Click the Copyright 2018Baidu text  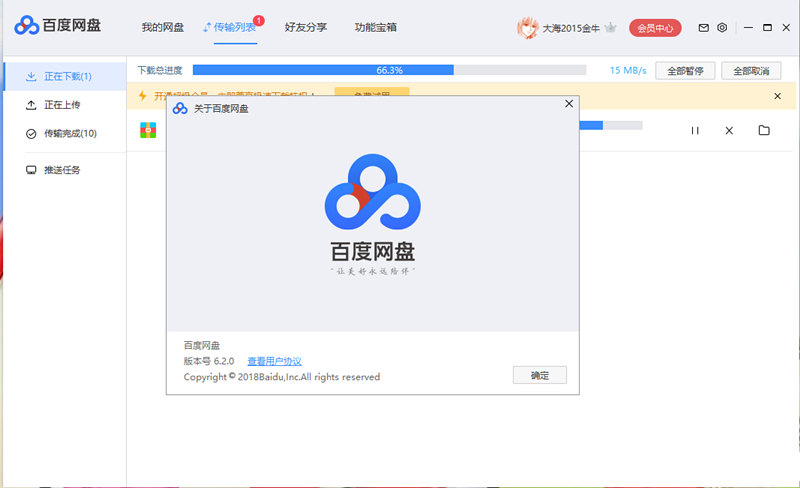click(282, 377)
